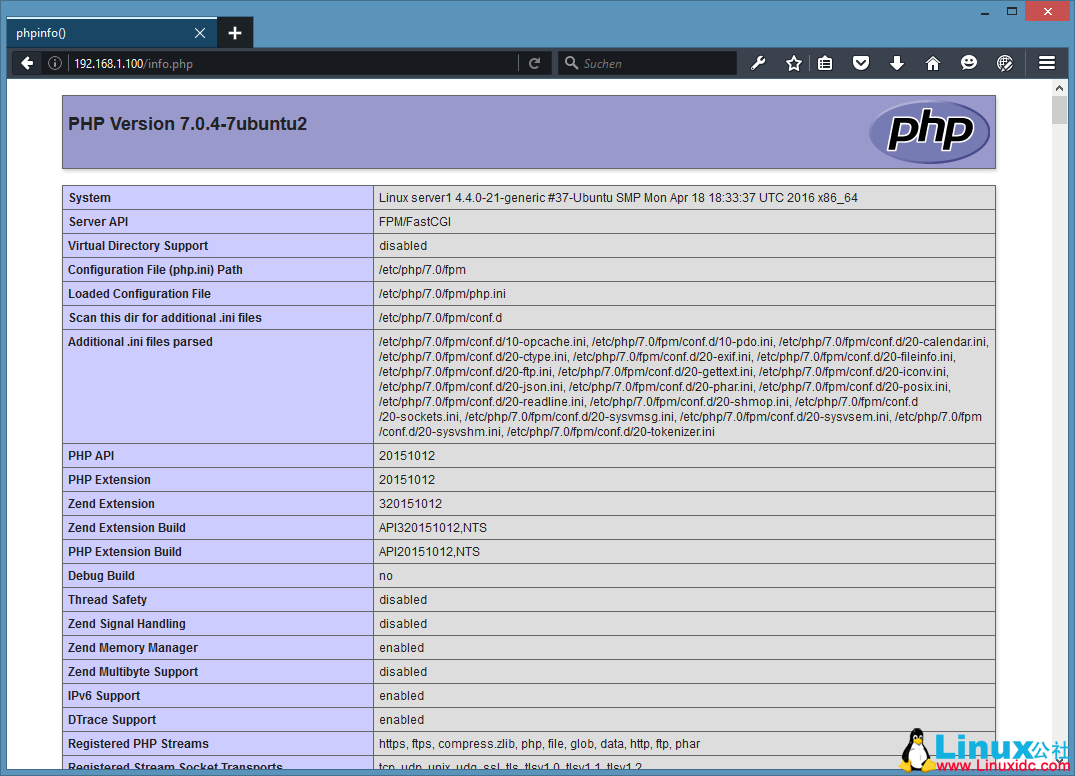Click the PHP logo link
The width and height of the screenshot is (1075, 776).
(929, 131)
